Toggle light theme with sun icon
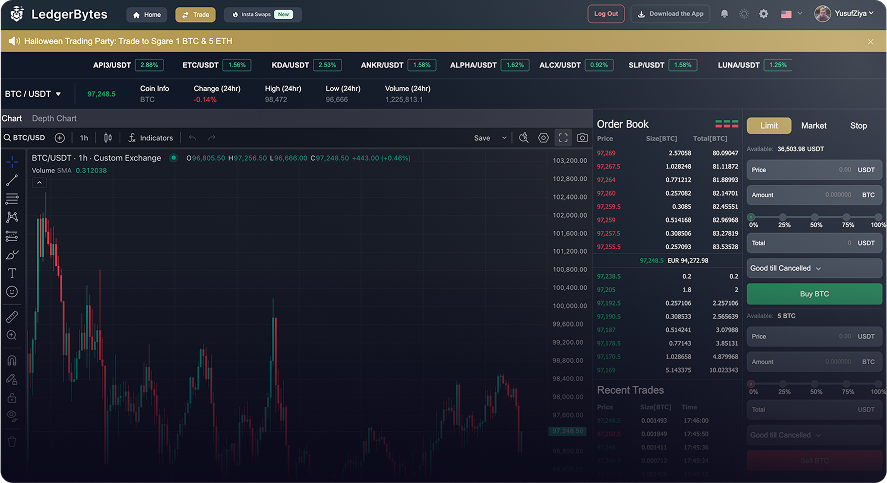 click(x=744, y=14)
